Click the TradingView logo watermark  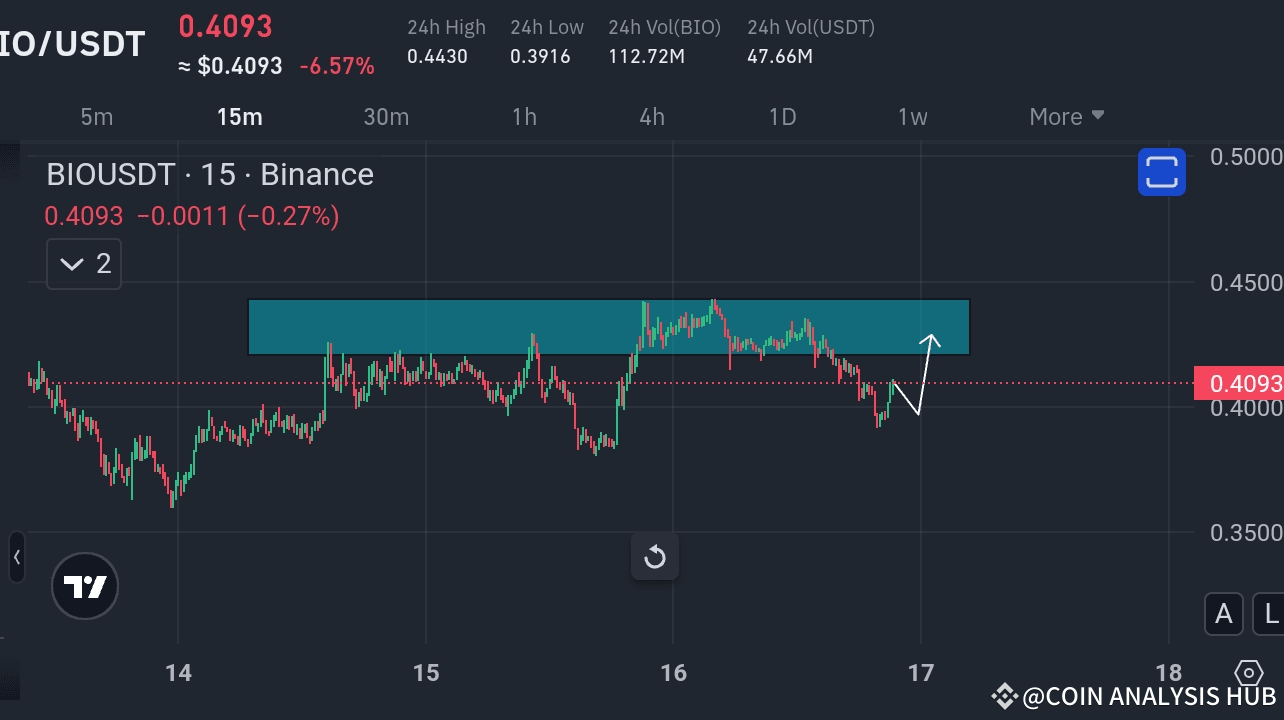click(85, 585)
